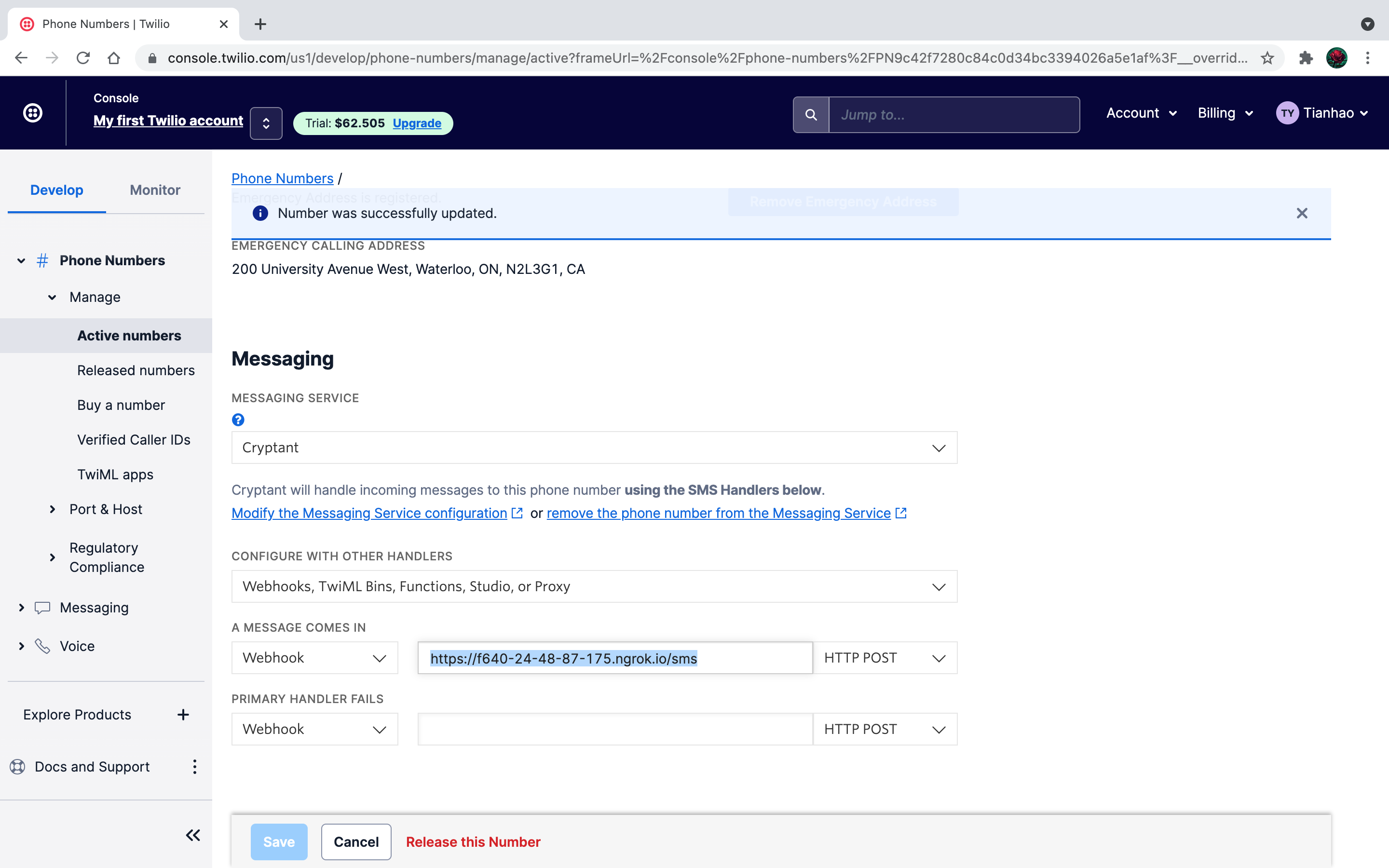Image resolution: width=1389 pixels, height=868 pixels.
Task: Open the Messaging Service Cryptant dropdown
Action: pos(594,448)
